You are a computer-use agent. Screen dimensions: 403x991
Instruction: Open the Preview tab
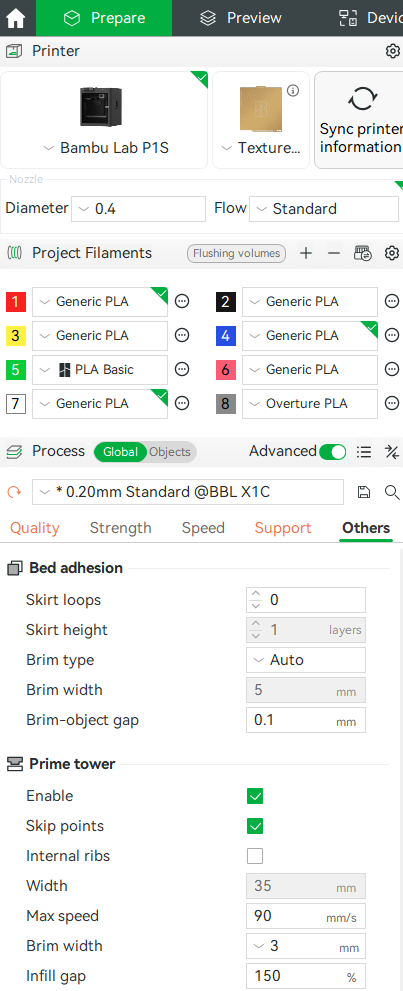241,18
